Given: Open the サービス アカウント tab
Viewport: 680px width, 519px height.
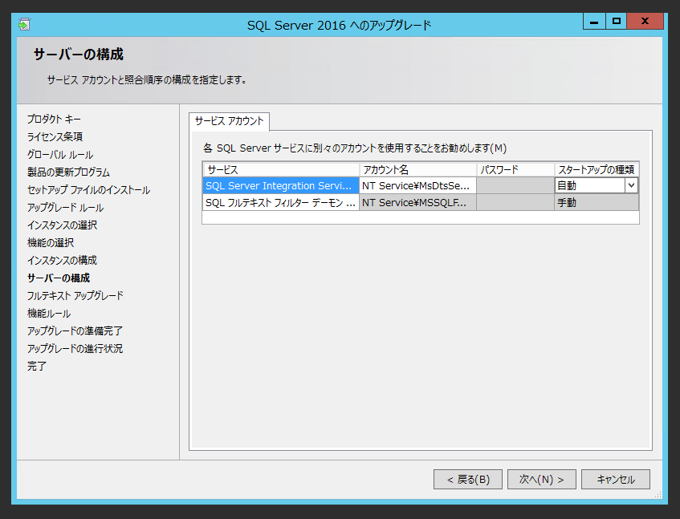Looking at the screenshot, I should point(229,121).
